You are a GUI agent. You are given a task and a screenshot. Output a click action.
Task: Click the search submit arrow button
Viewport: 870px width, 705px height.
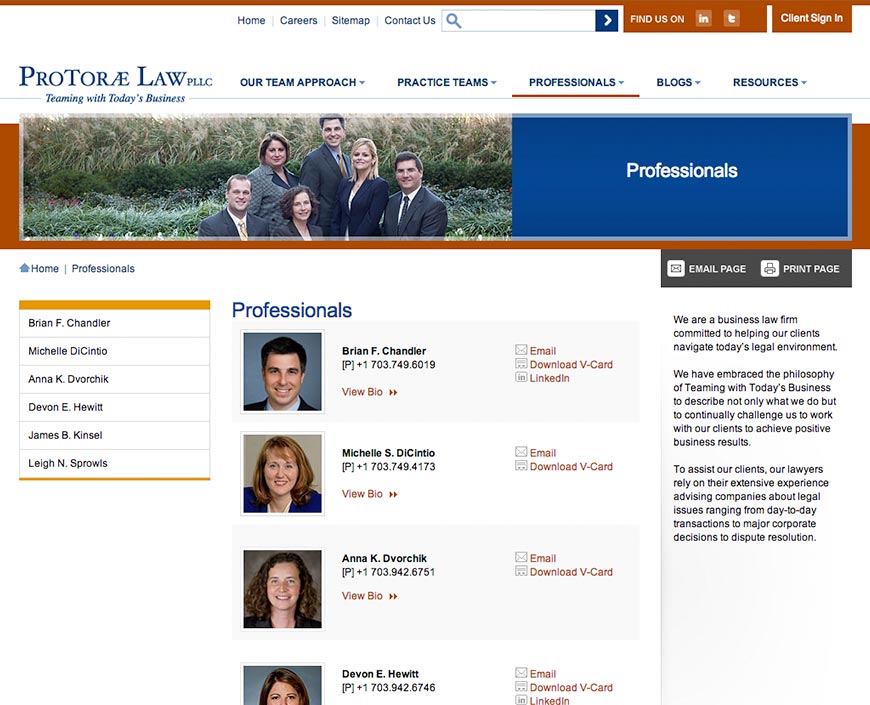coord(606,21)
